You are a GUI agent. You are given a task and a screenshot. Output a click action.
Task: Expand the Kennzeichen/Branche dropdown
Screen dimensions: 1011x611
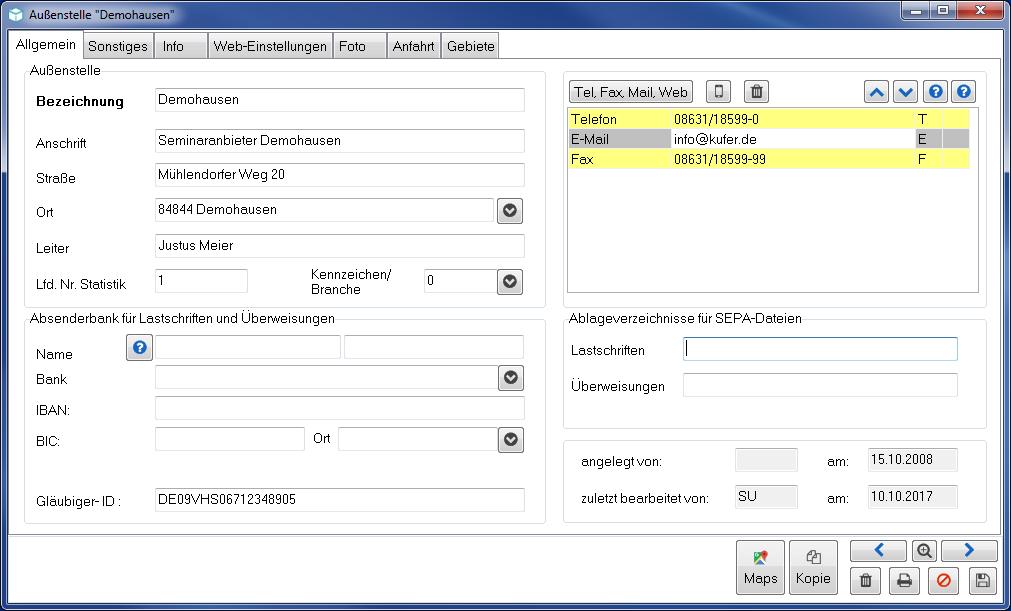tap(510, 282)
